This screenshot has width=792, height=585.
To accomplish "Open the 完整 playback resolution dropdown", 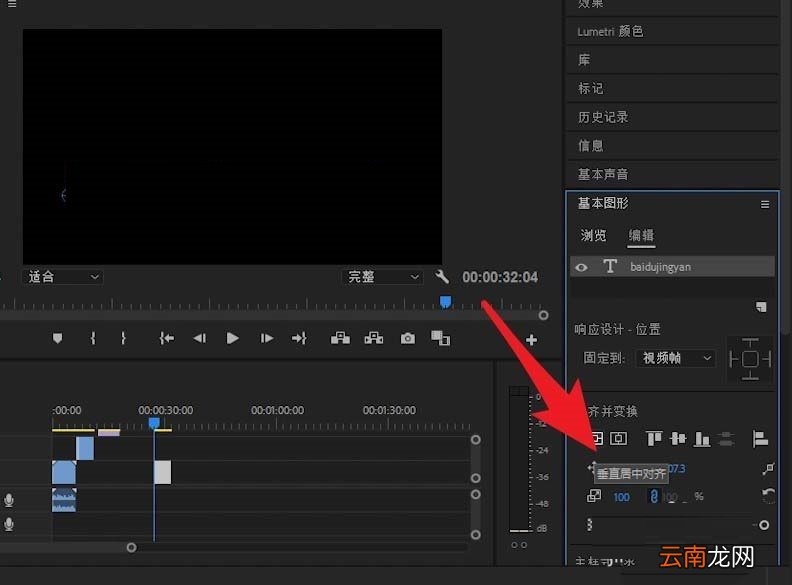I will click(382, 277).
